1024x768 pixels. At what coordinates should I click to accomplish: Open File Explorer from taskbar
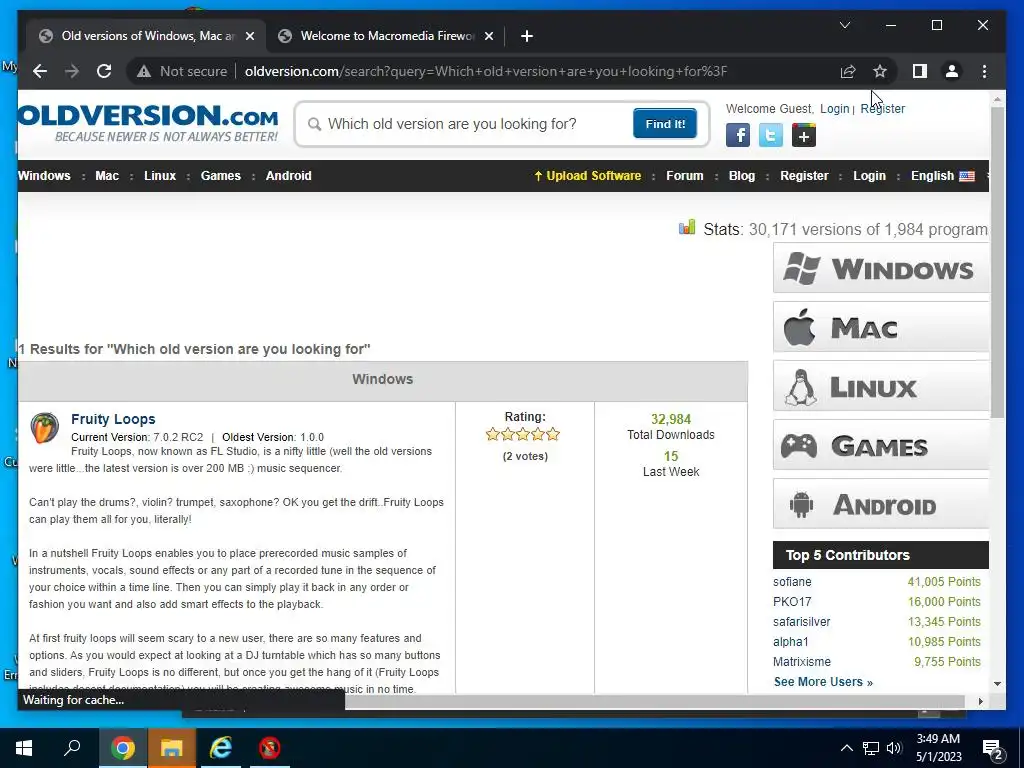(x=171, y=748)
